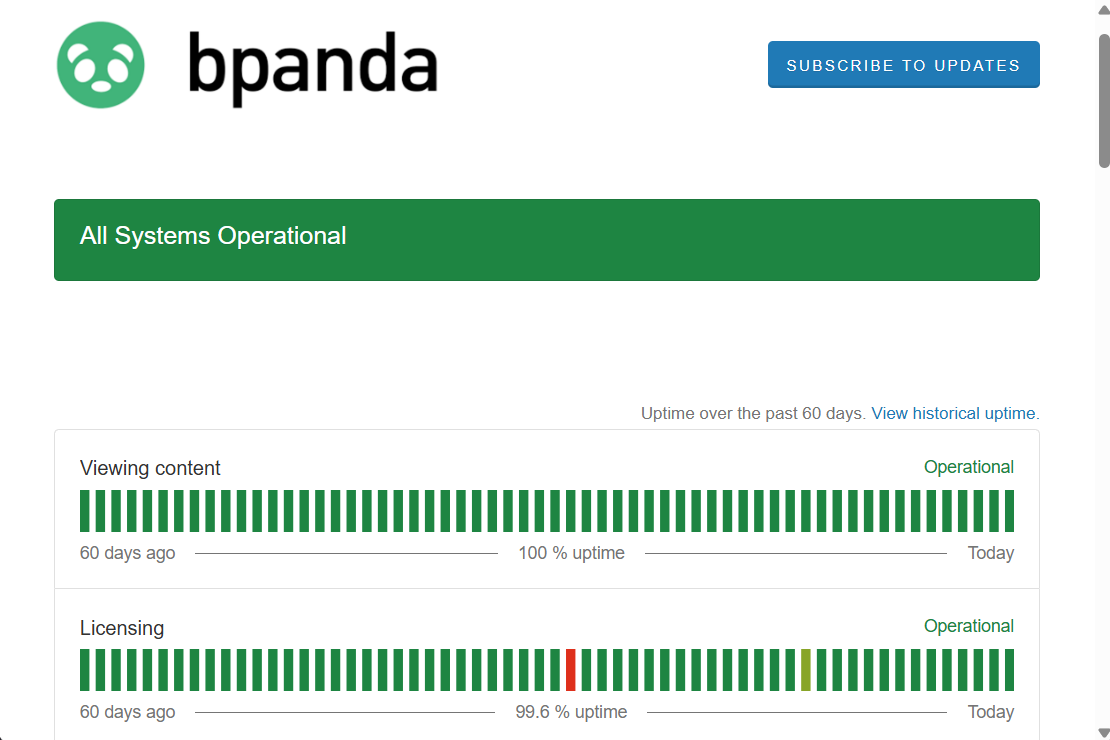Screen dimensions: 1110x740
Task: Open the View historical uptime link
Action: [955, 414]
